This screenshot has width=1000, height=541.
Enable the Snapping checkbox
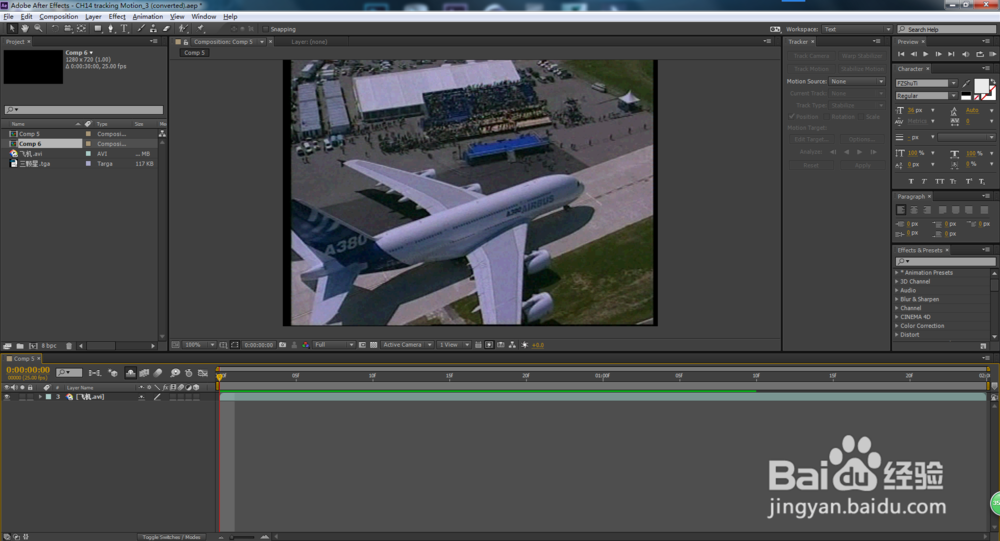[266, 29]
